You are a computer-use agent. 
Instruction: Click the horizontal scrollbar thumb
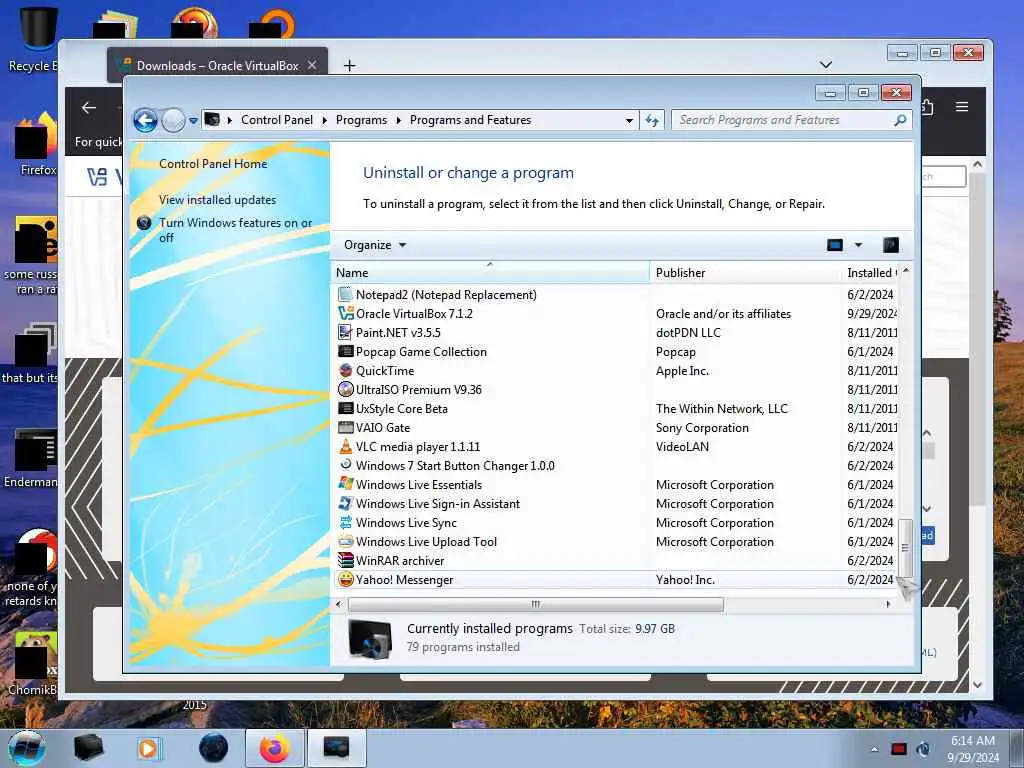point(536,605)
